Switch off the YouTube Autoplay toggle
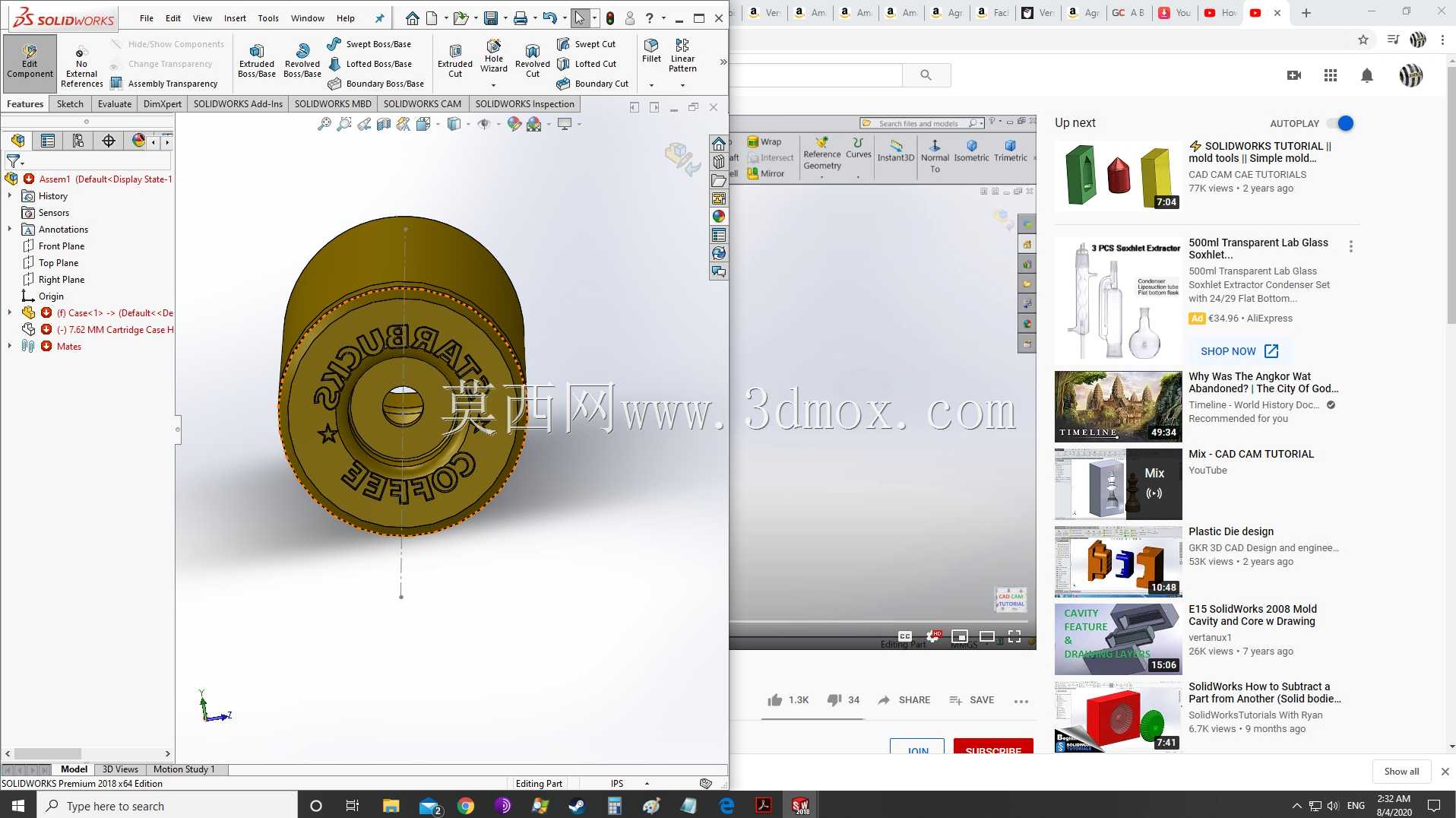The image size is (1456, 818). pos(1340,123)
